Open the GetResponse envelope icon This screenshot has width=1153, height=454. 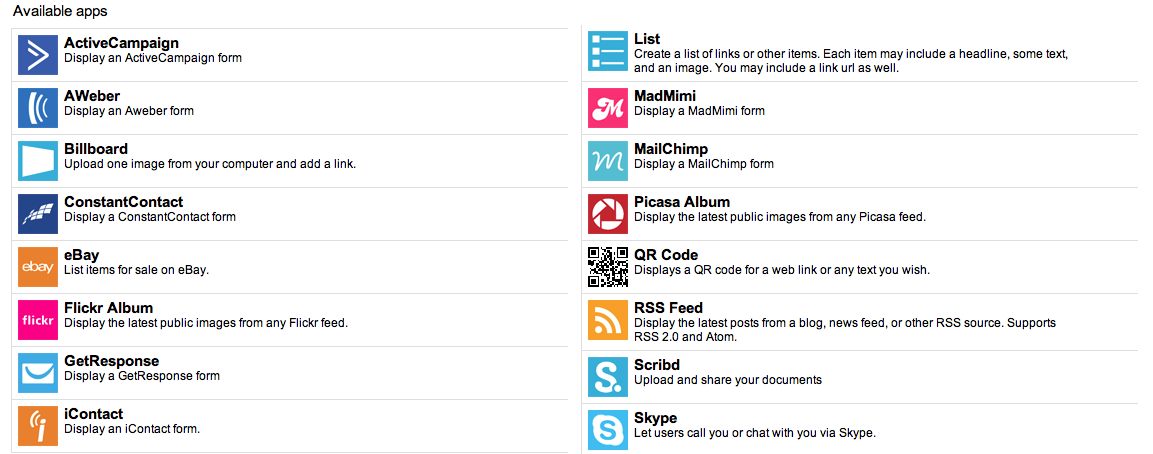tap(38, 373)
